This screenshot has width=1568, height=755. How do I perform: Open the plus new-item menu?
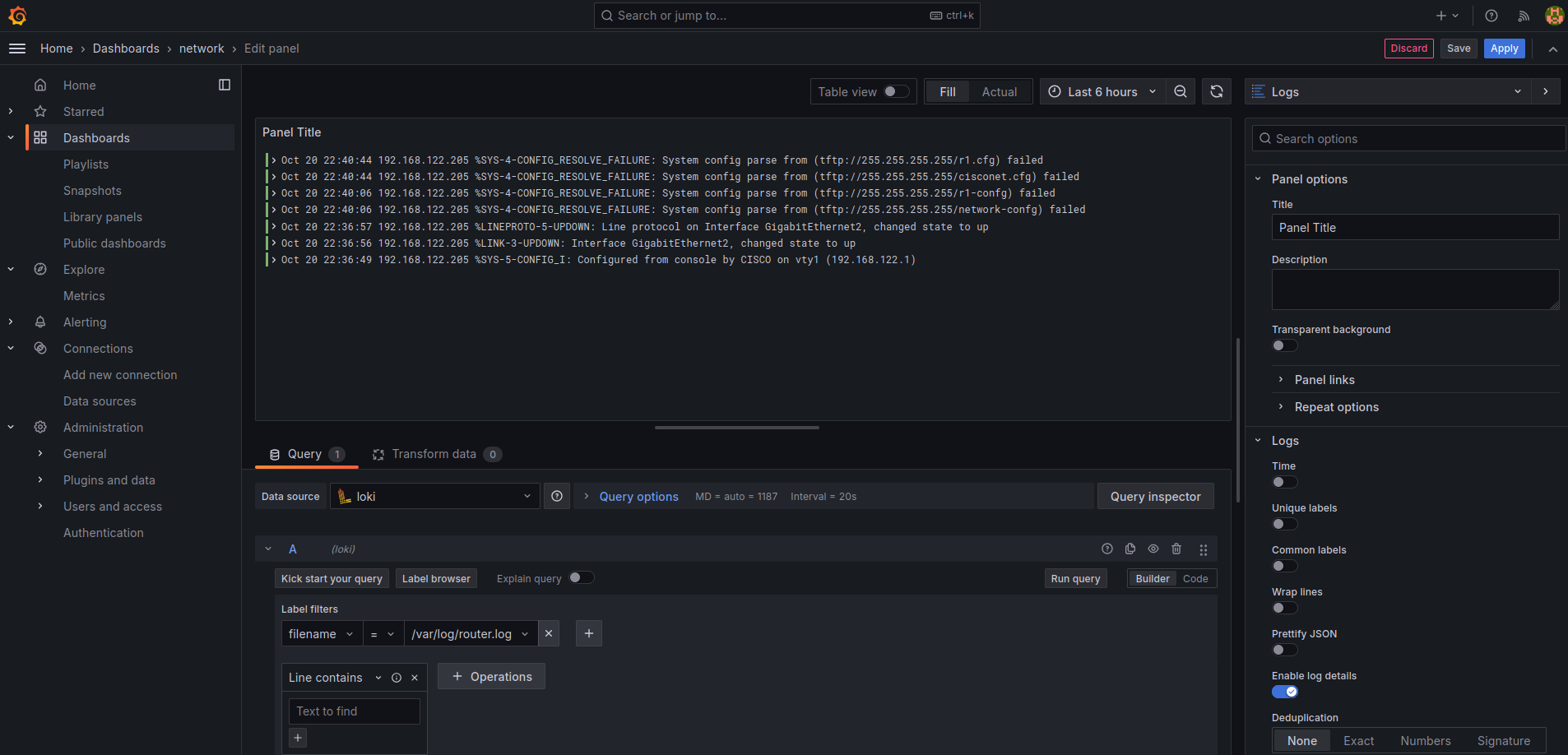[x=1447, y=16]
